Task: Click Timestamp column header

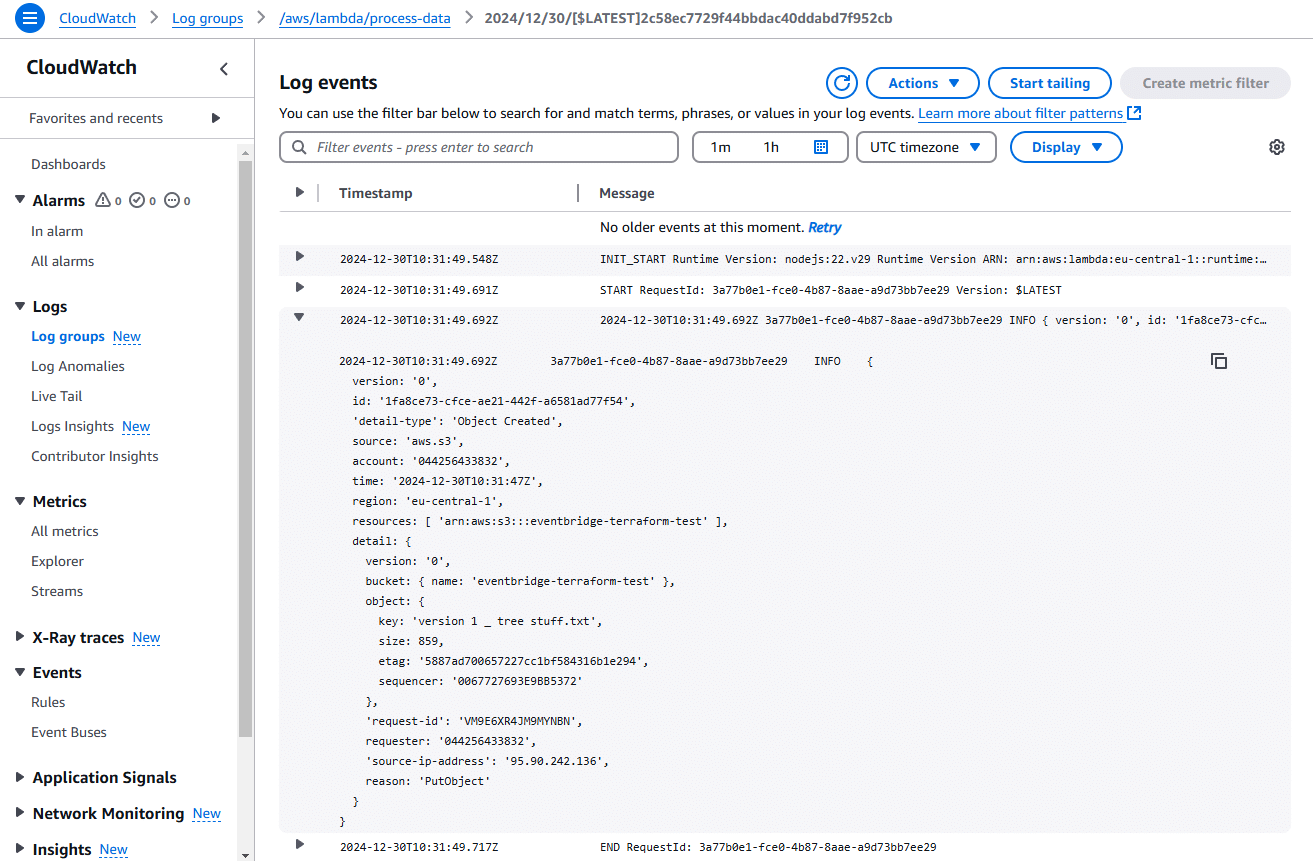Action: pos(375,193)
